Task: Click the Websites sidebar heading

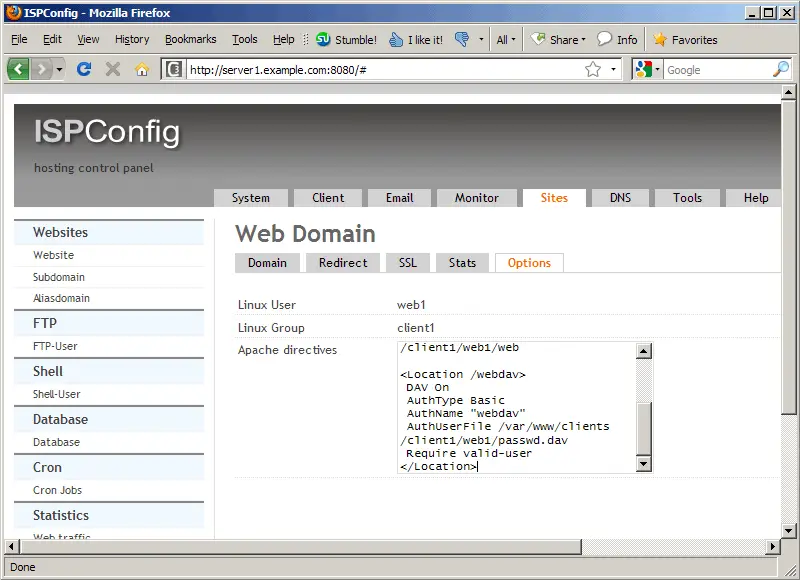Action: pos(60,233)
